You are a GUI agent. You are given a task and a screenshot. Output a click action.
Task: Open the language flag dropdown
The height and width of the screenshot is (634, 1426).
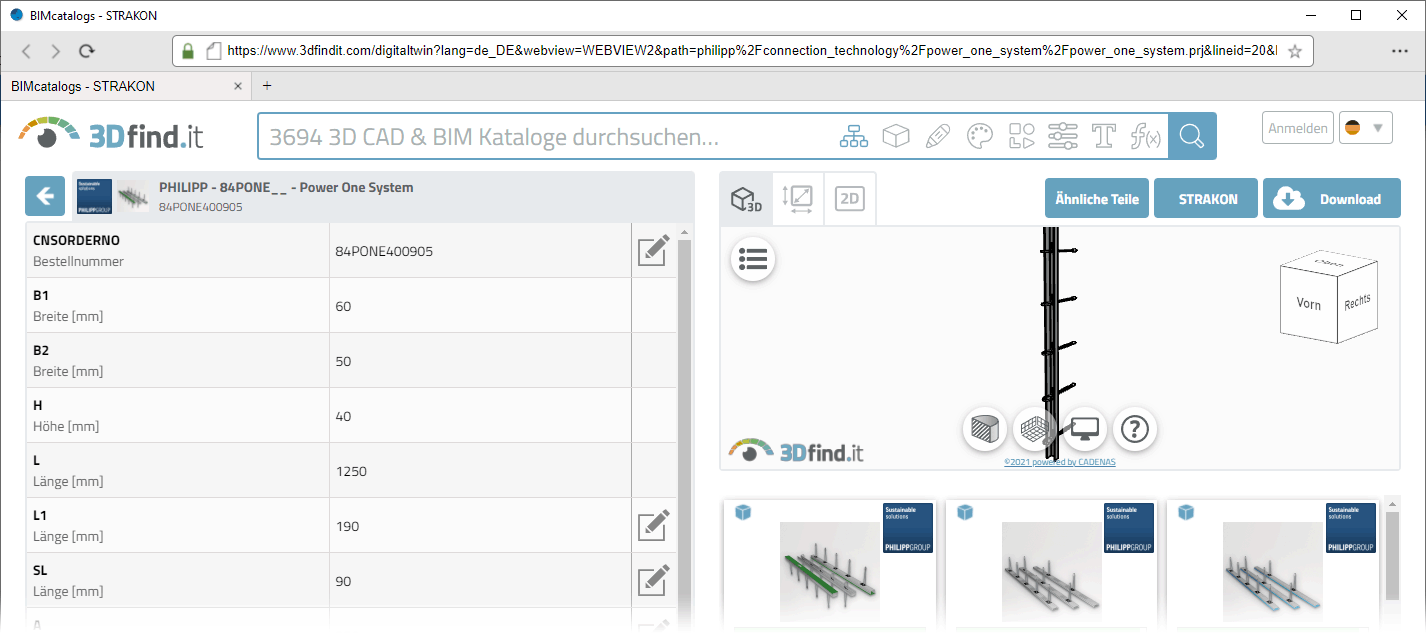pos(1366,128)
